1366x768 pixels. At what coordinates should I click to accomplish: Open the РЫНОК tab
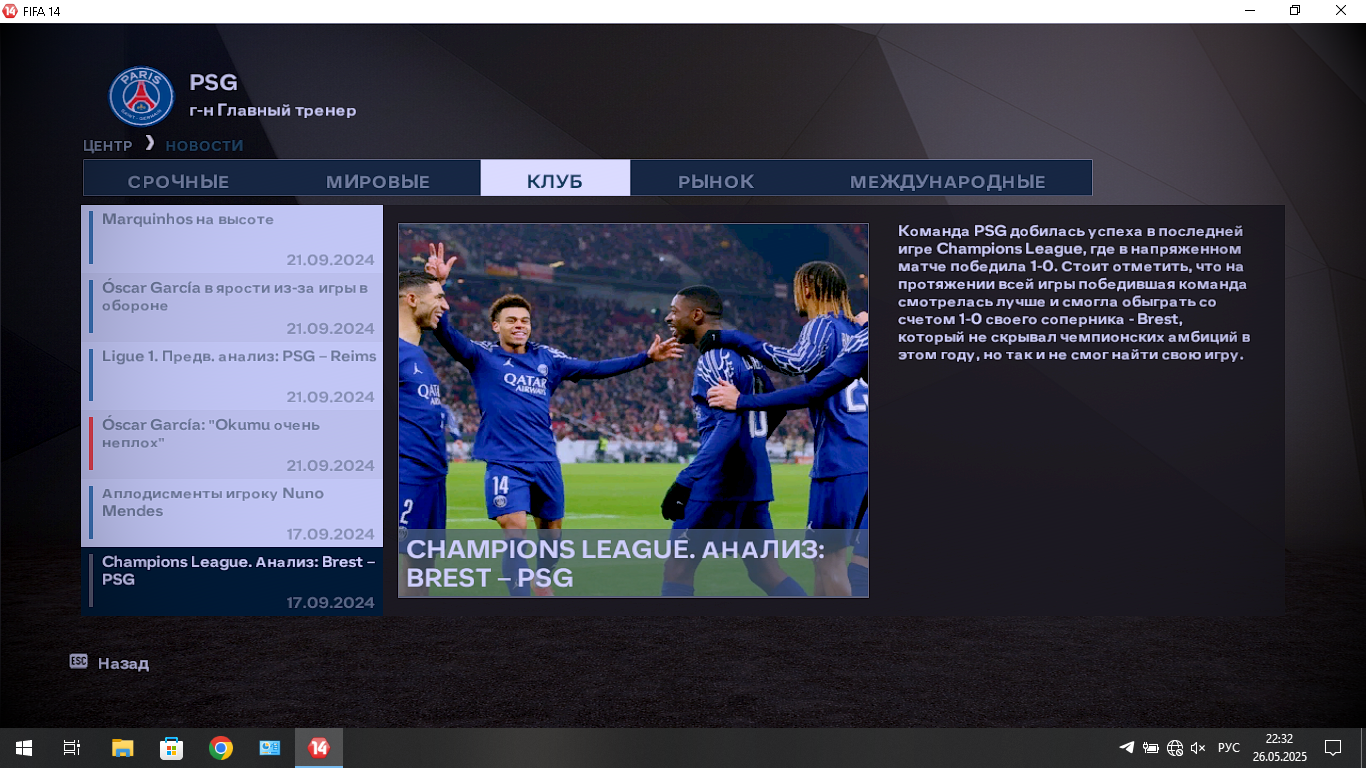coord(716,181)
